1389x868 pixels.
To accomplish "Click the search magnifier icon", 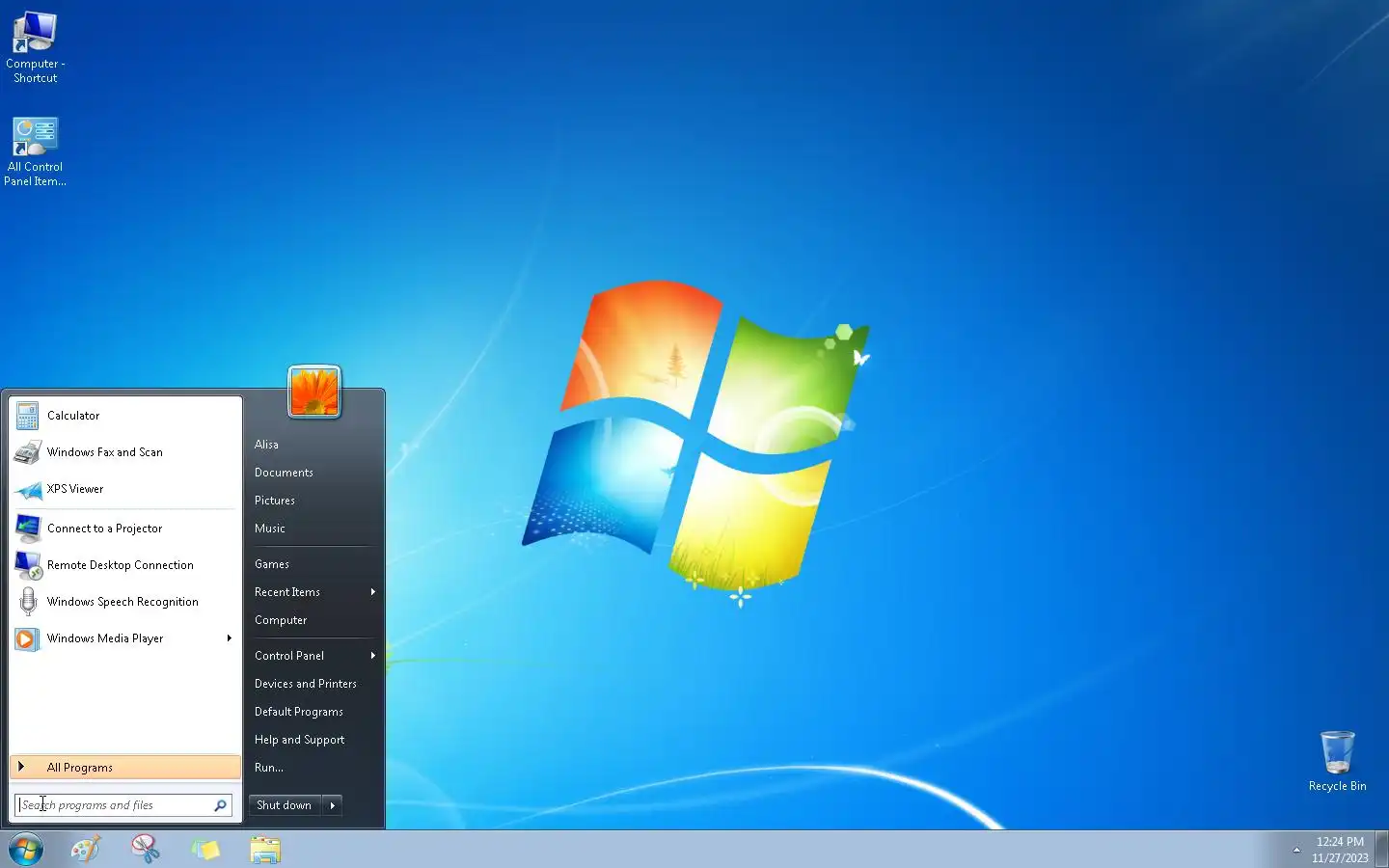I will (x=220, y=805).
